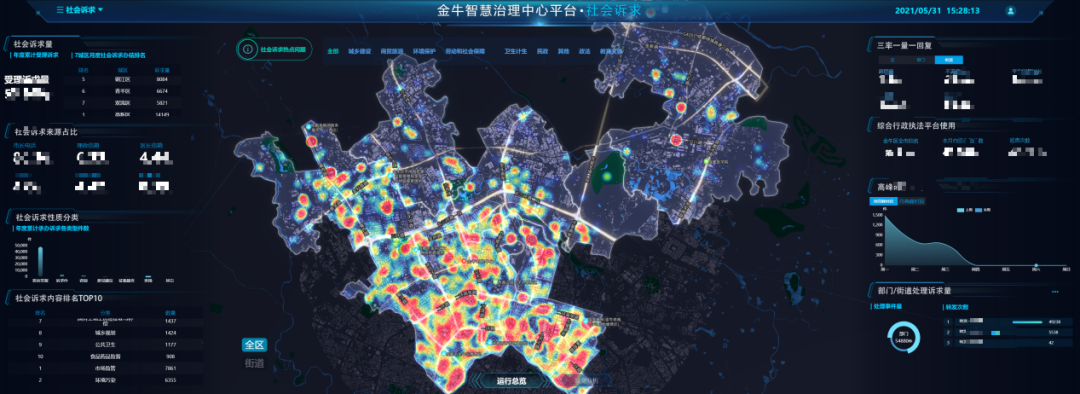
Task: Open the 运行总览 bottom tab
Action: tap(512, 381)
